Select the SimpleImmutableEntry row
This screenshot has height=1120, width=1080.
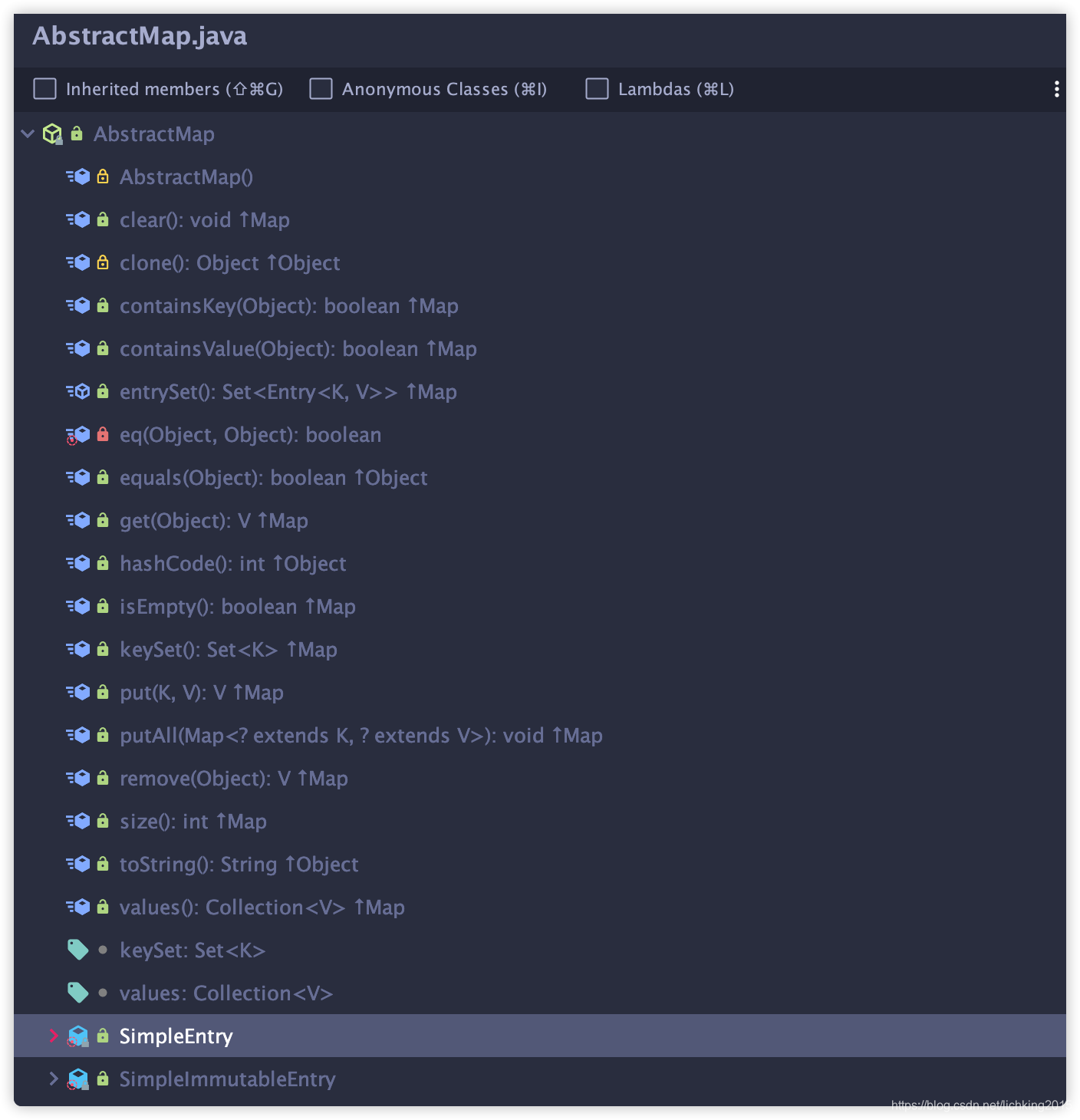540,1079
